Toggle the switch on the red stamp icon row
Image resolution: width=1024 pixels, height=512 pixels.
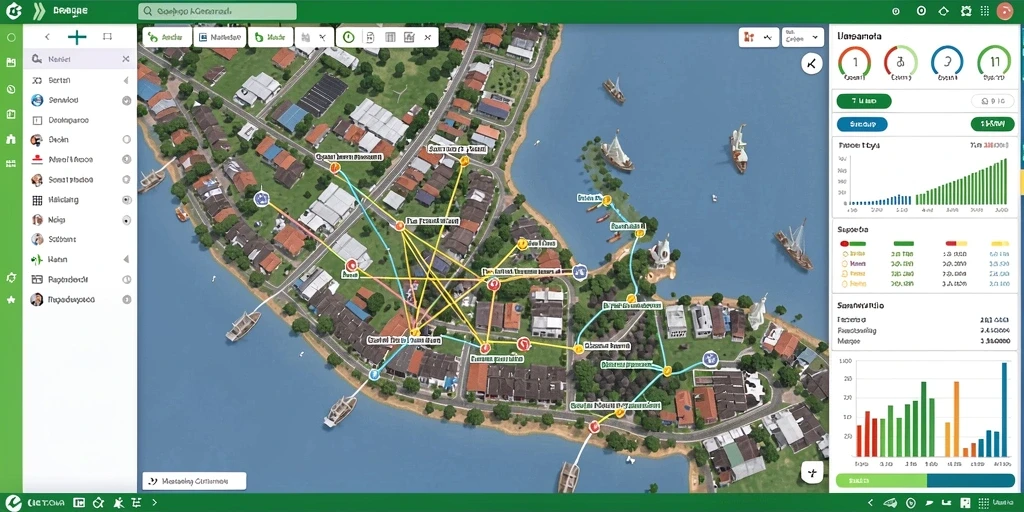click(x=126, y=159)
